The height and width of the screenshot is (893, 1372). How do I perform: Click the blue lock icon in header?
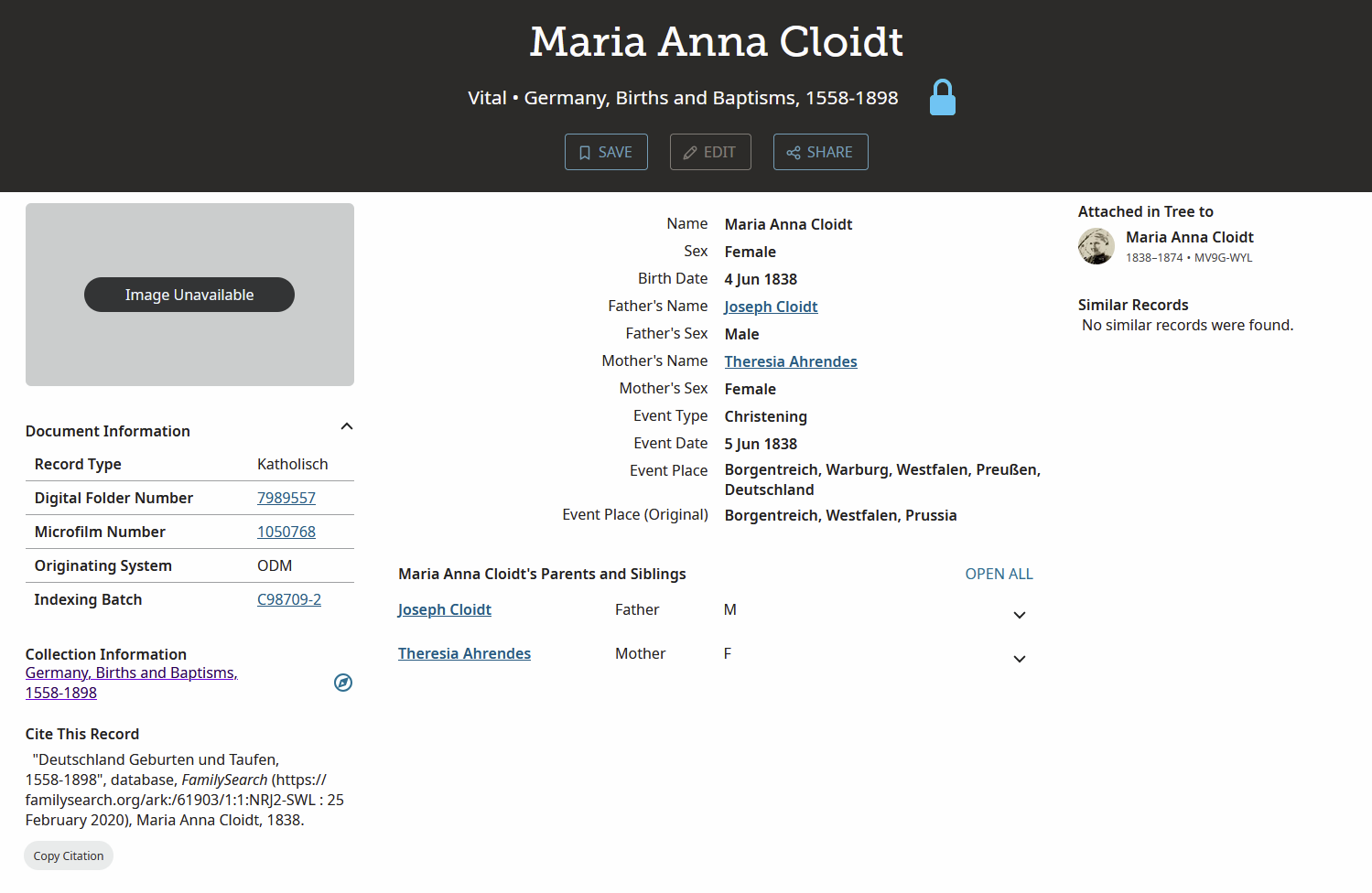click(x=942, y=97)
